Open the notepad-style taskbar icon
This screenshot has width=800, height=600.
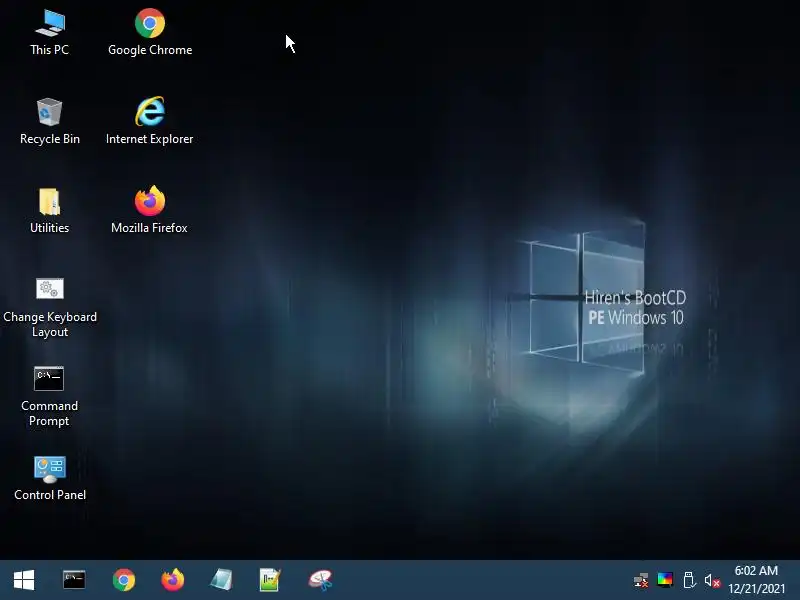[x=221, y=580]
